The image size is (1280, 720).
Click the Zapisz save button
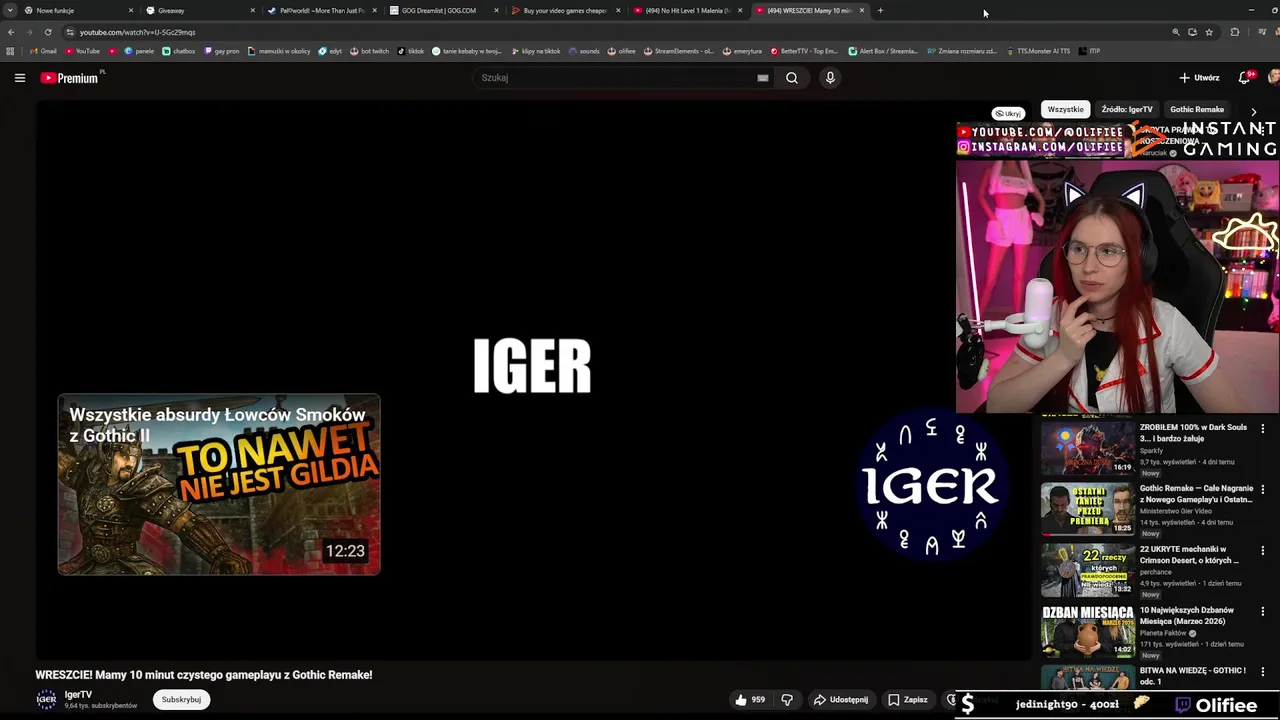coord(908,700)
